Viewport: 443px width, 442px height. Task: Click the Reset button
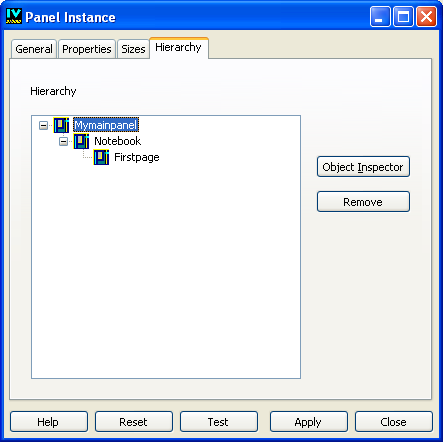pos(134,422)
